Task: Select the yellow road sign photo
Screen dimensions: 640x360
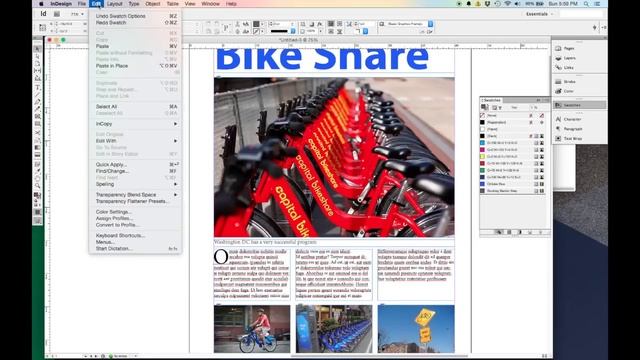Action: click(416, 329)
